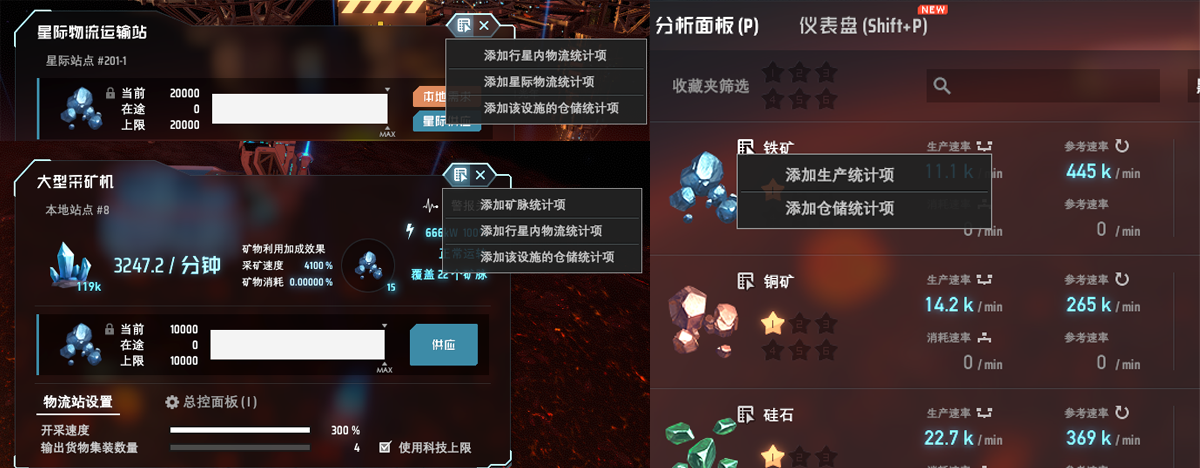Open dropdown arrow atop mining storage bar
The width and height of the screenshot is (1200, 468).
click(x=385, y=326)
